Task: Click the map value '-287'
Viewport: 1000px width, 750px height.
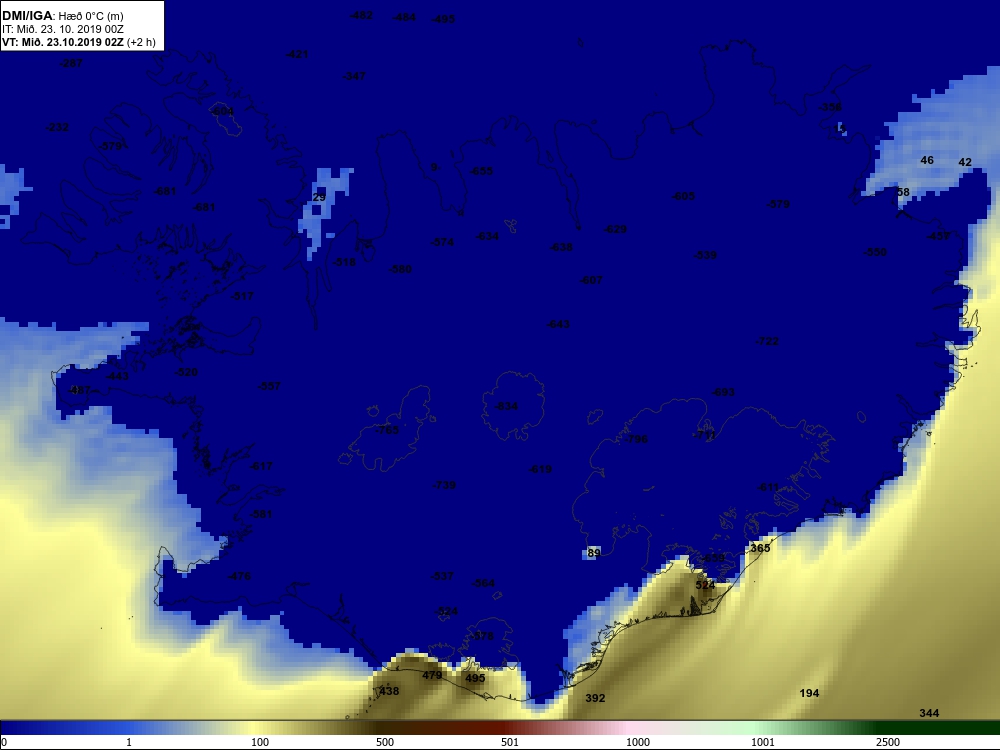Action: tap(71, 63)
